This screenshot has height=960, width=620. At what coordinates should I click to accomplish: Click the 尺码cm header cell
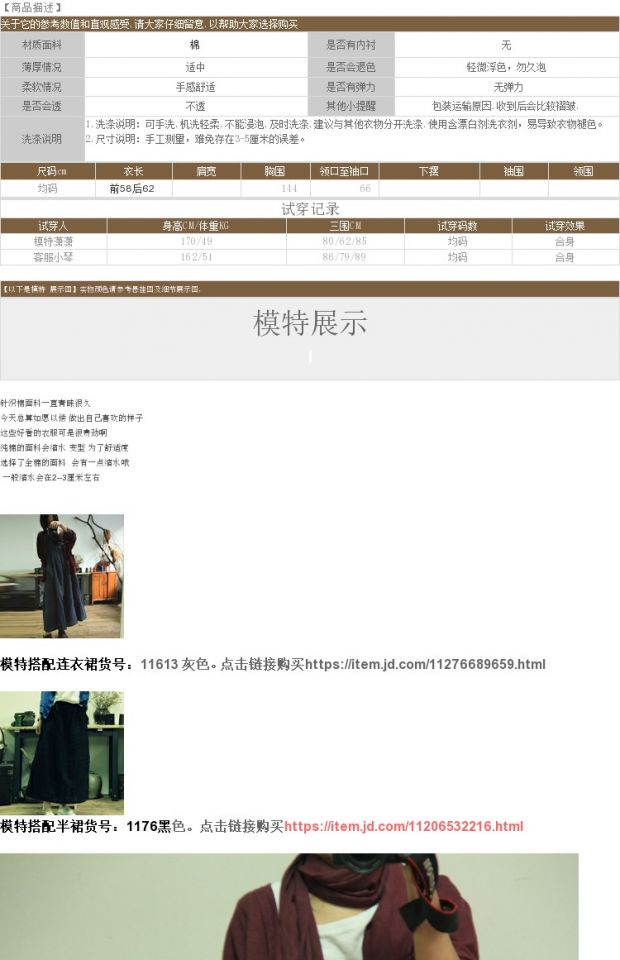coord(52,171)
